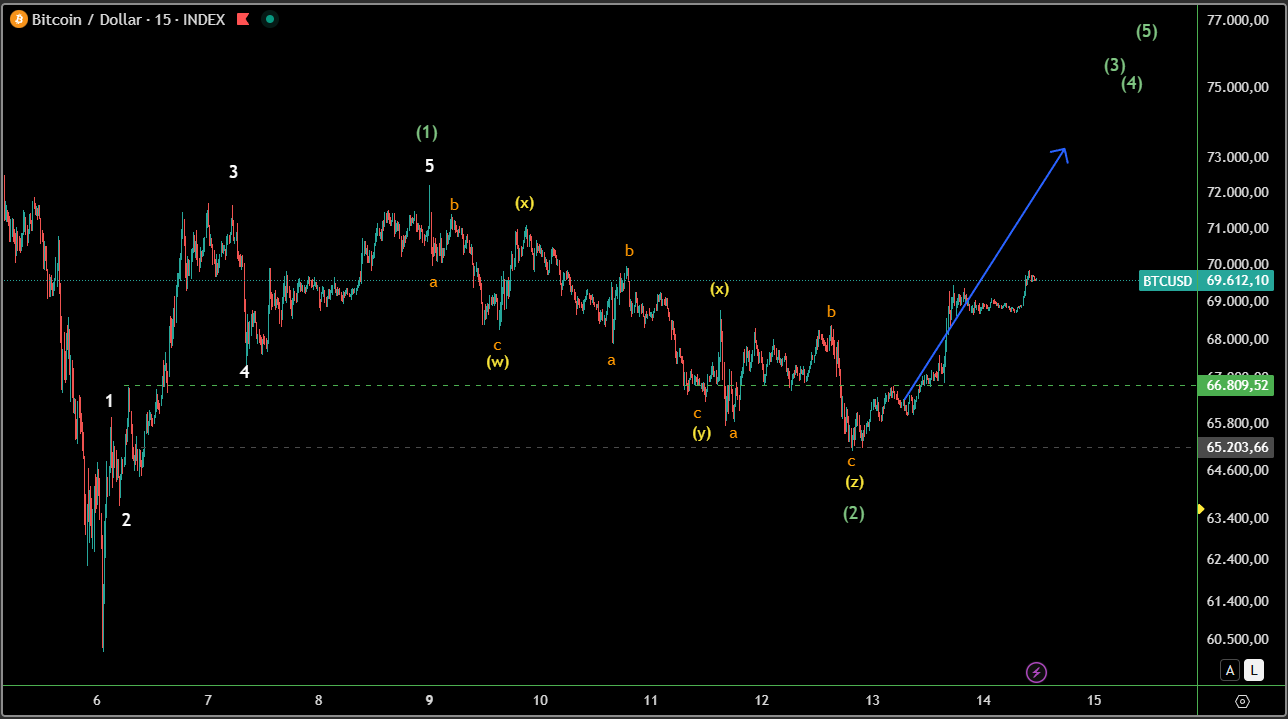1288x719 pixels.
Task: Click the orange Bitcoin logo icon
Action: [x=18, y=19]
